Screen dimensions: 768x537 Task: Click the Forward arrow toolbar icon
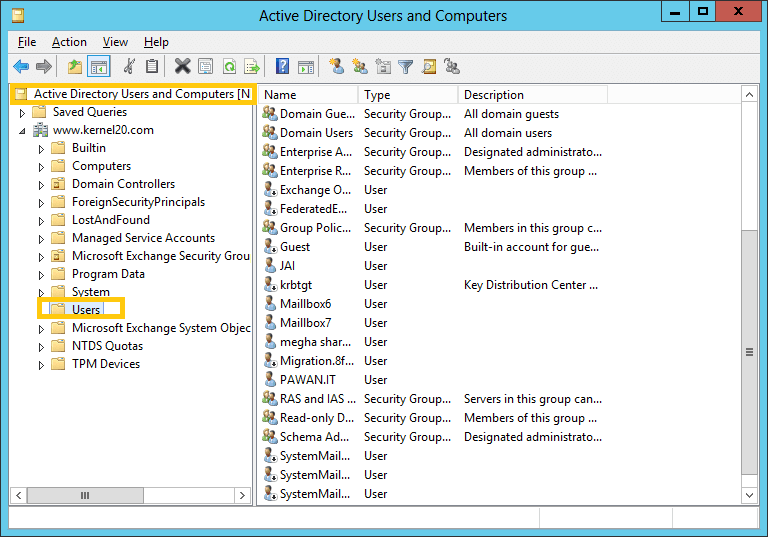click(44, 66)
